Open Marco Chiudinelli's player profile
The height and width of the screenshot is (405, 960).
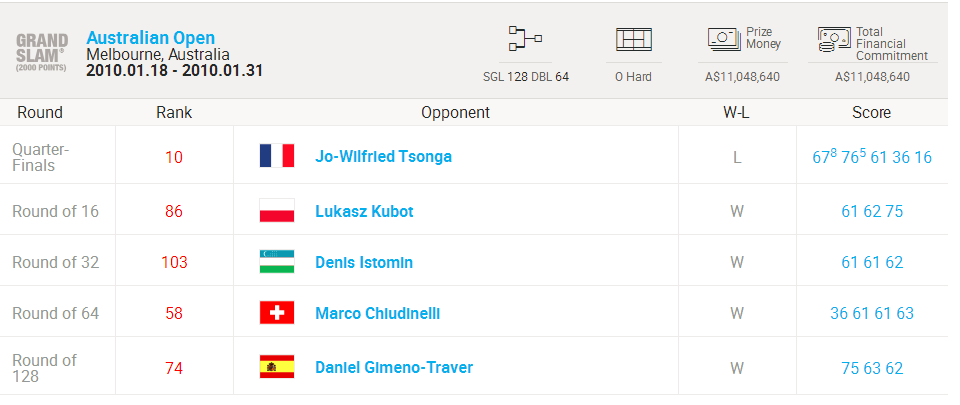click(377, 313)
